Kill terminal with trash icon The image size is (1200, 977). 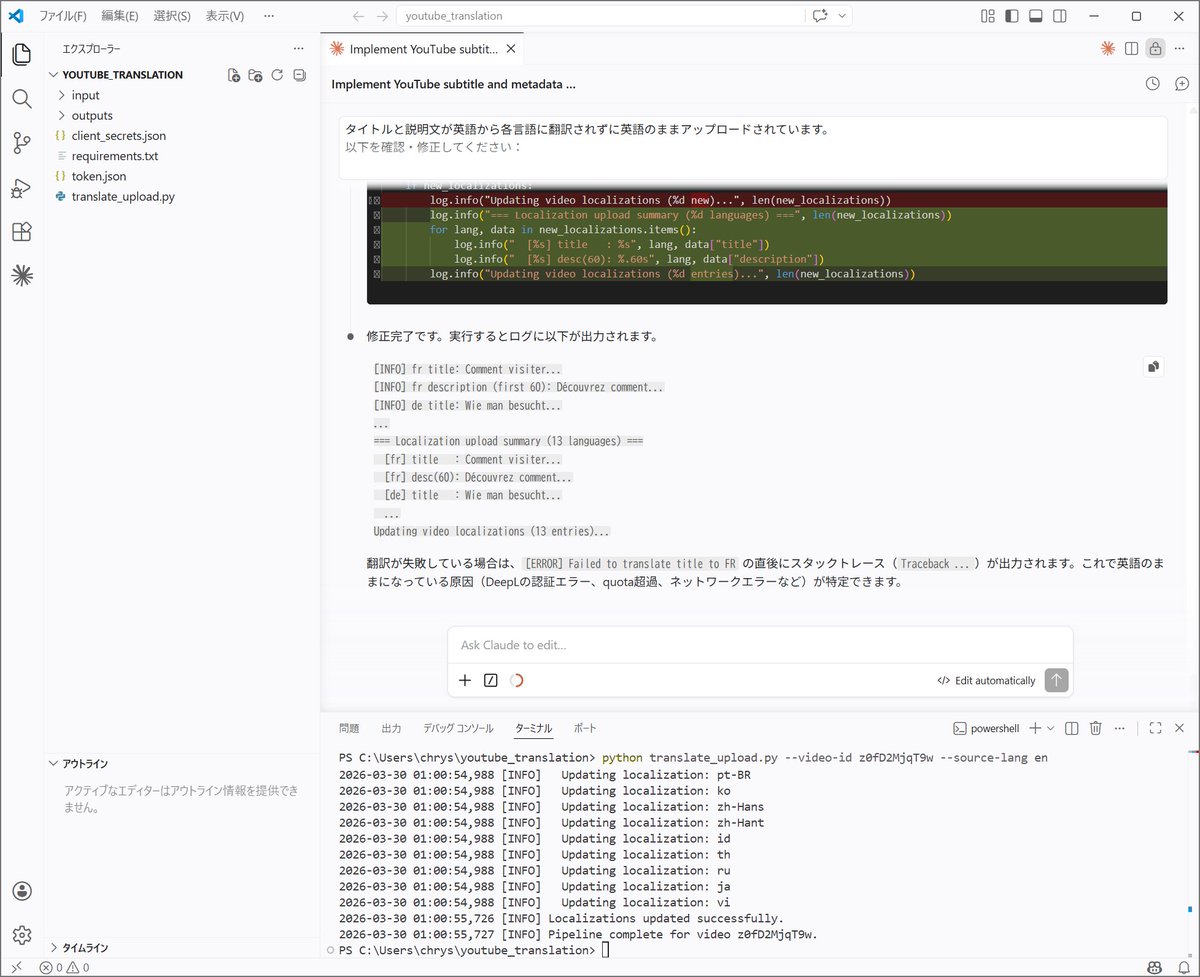1096,728
